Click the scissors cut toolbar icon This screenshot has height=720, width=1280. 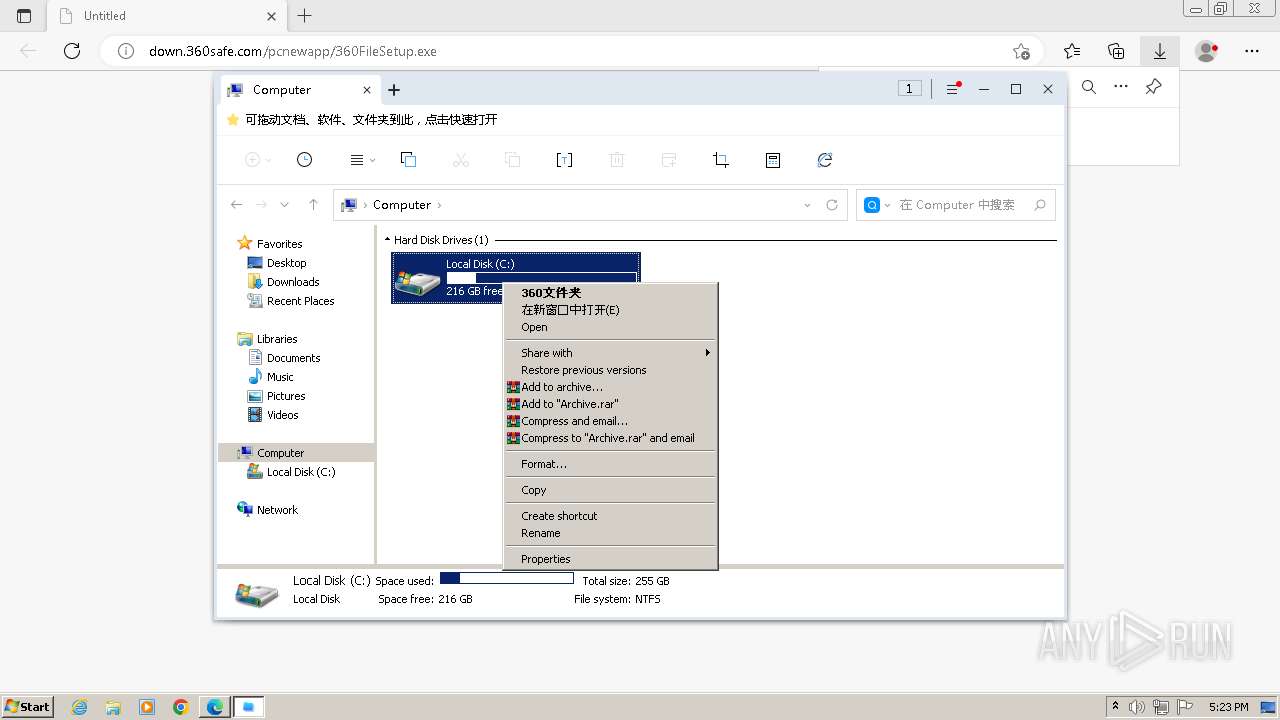tap(460, 160)
